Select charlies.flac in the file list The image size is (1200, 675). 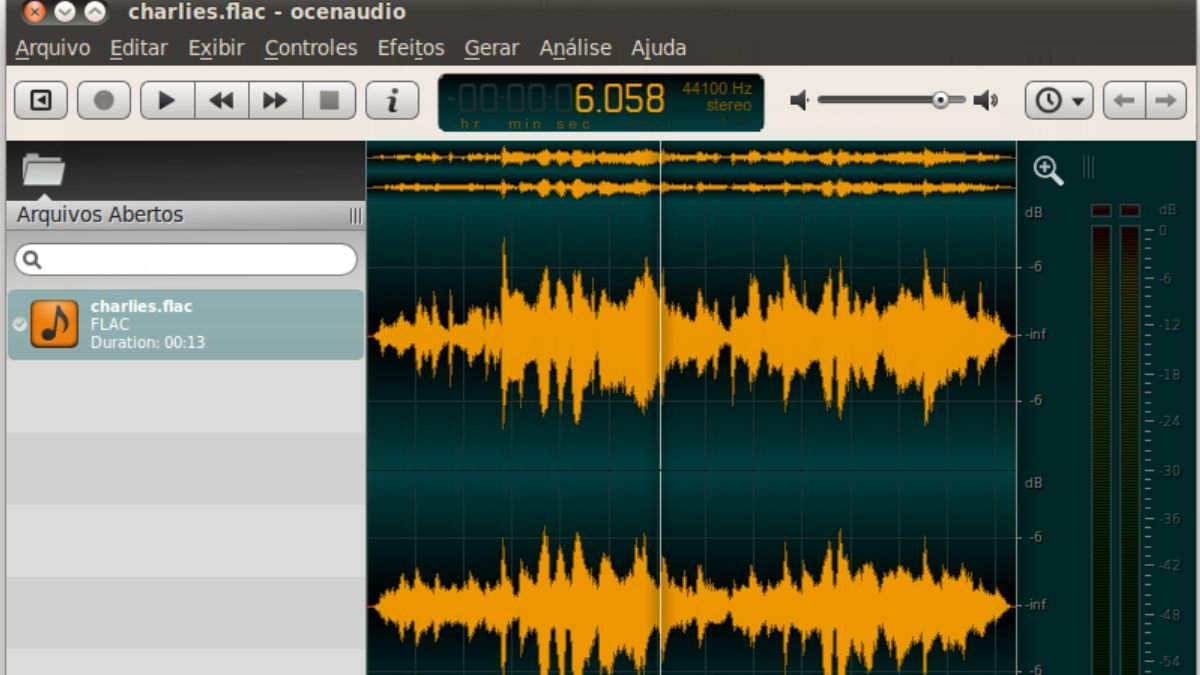pyautogui.click(x=185, y=323)
